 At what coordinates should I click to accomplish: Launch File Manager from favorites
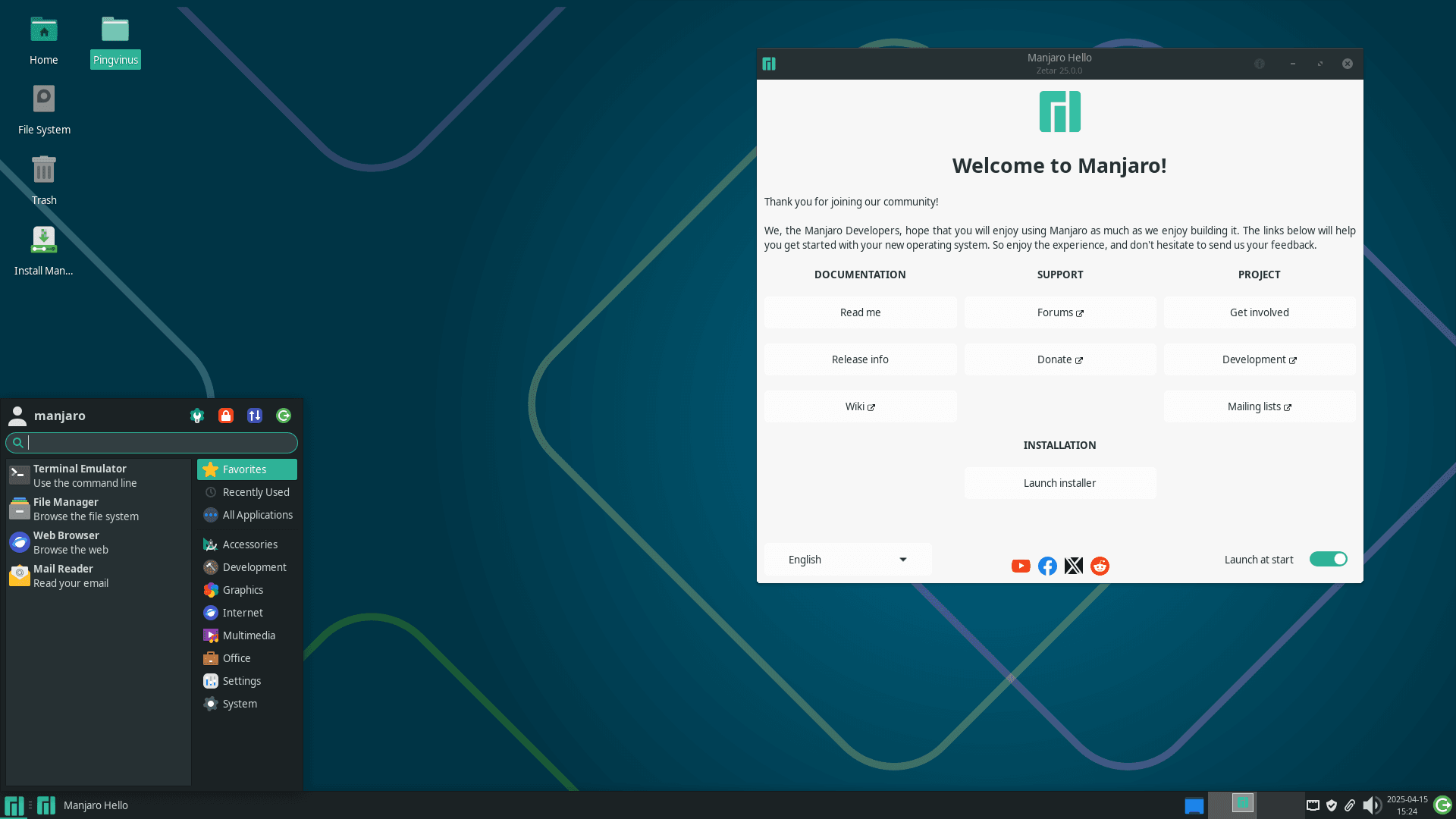pyautogui.click(x=99, y=510)
